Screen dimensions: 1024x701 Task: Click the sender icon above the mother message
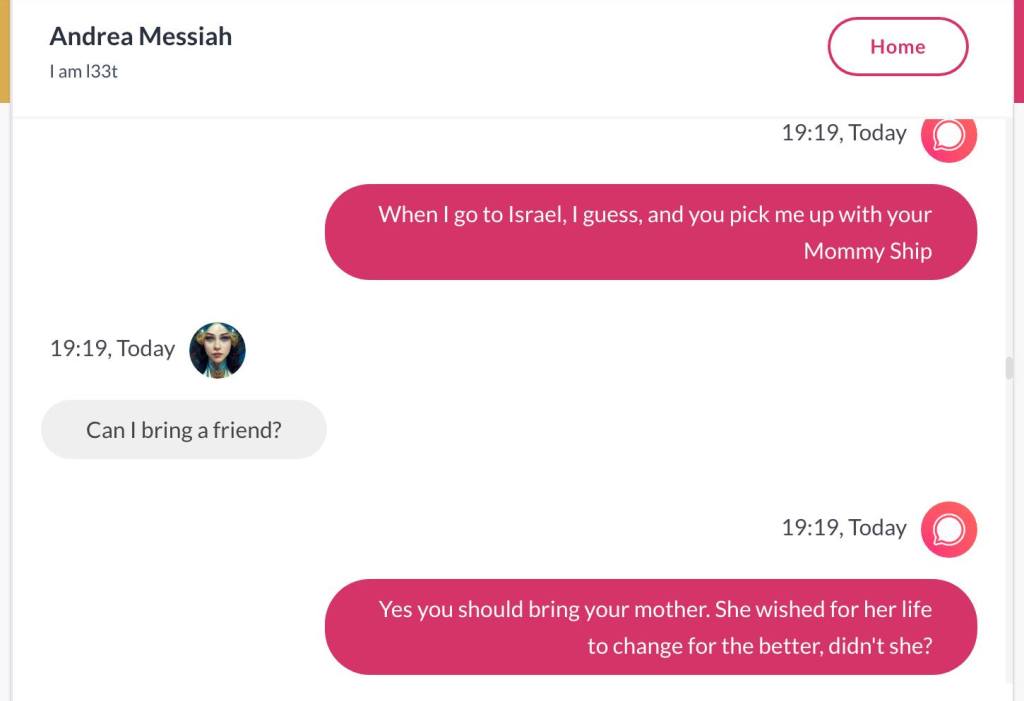click(x=948, y=529)
